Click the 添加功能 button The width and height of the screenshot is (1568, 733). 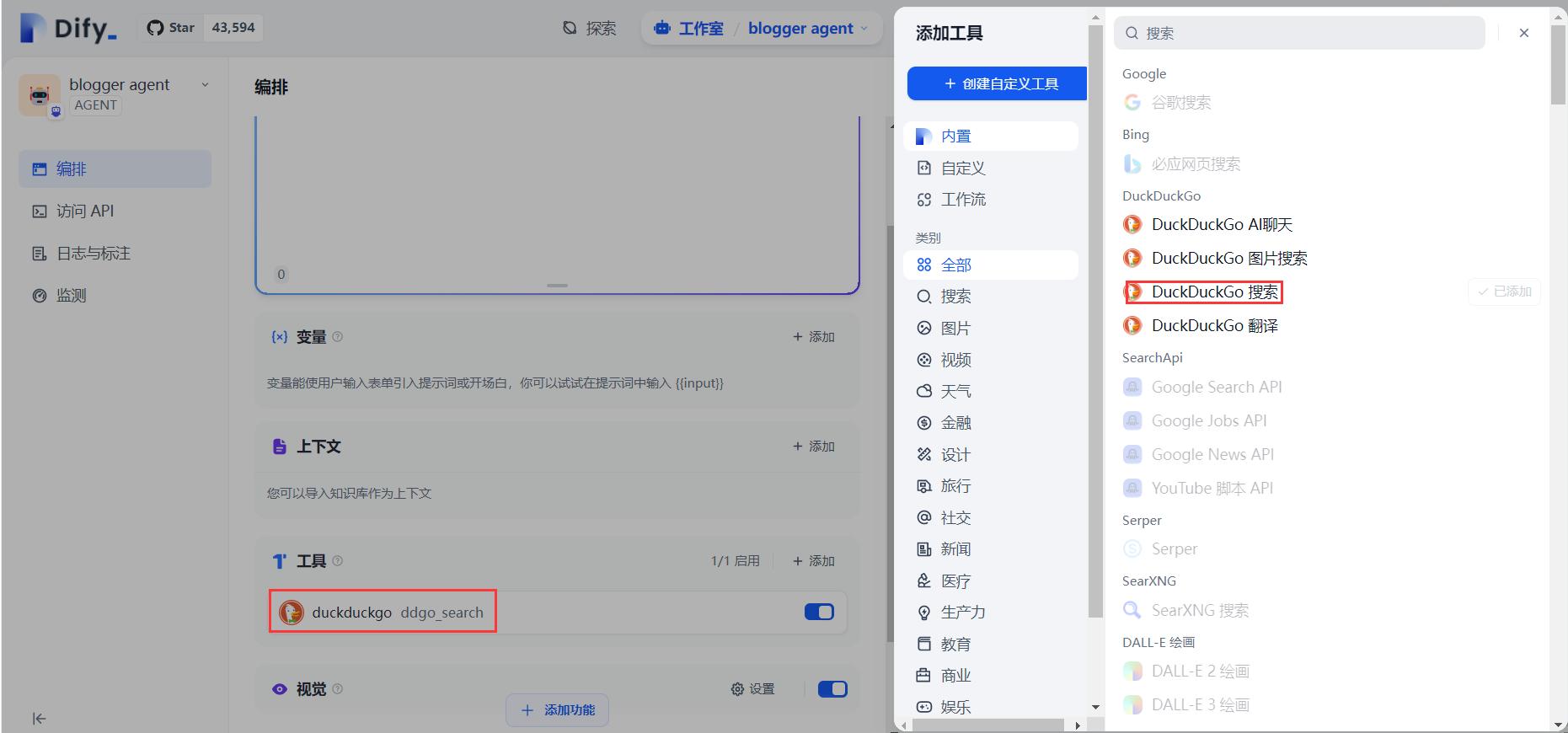click(557, 710)
